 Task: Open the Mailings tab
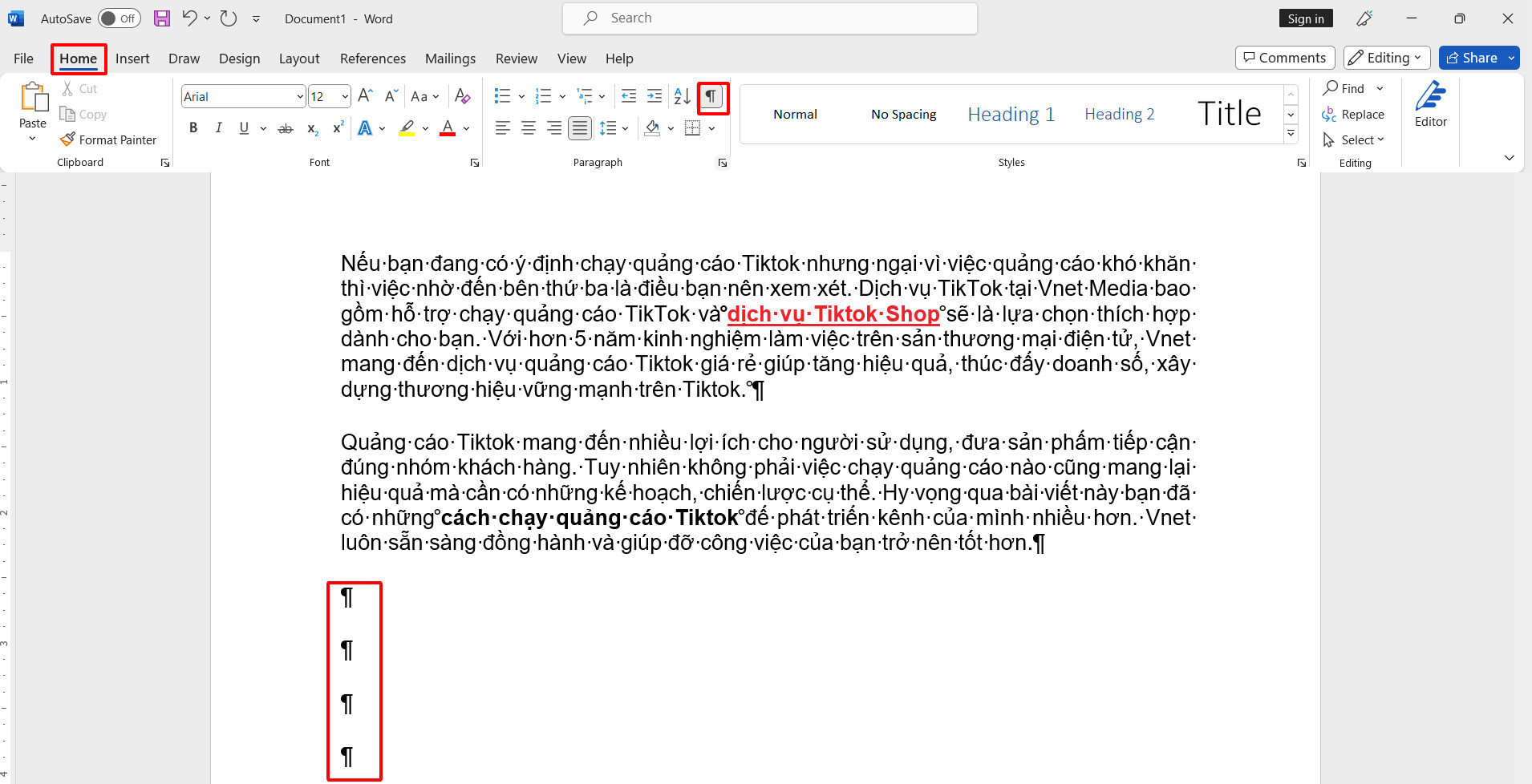pyautogui.click(x=450, y=59)
